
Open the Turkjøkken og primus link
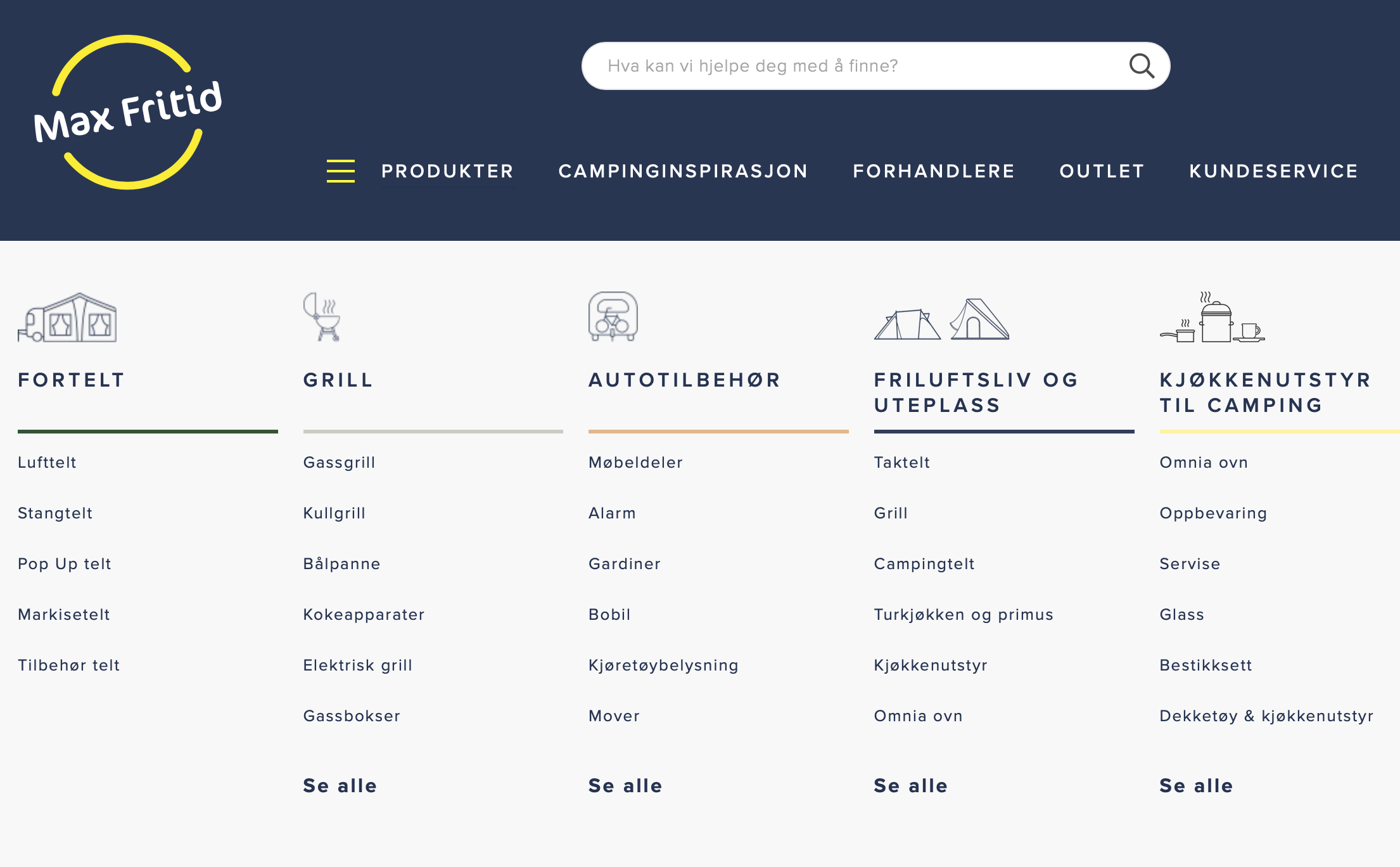[963, 615]
